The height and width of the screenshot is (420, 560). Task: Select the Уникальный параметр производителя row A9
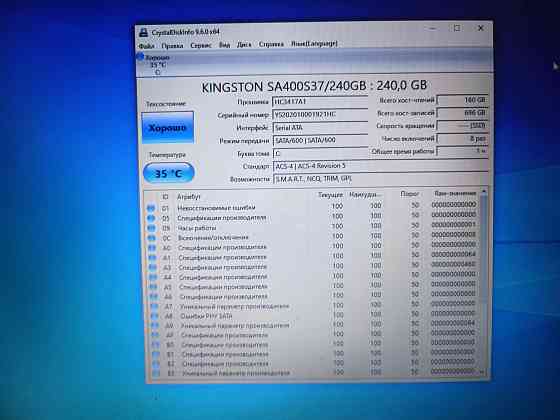pyautogui.click(x=313, y=325)
